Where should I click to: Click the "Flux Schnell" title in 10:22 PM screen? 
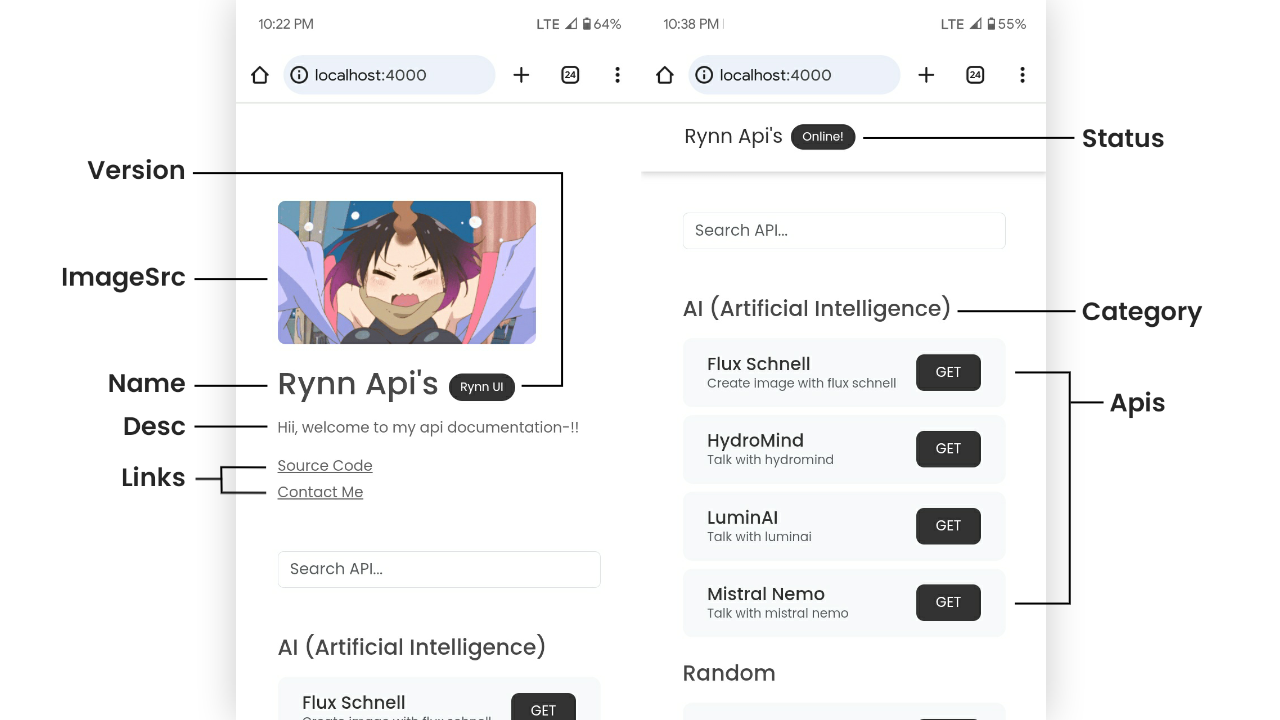pos(353,703)
